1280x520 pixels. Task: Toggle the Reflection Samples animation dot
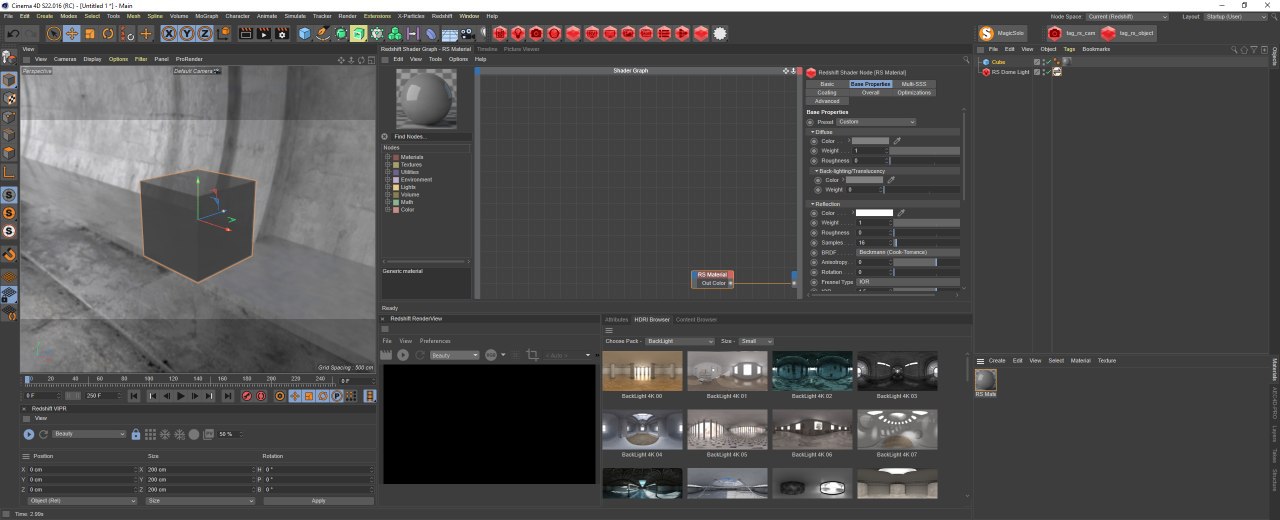[x=814, y=242]
